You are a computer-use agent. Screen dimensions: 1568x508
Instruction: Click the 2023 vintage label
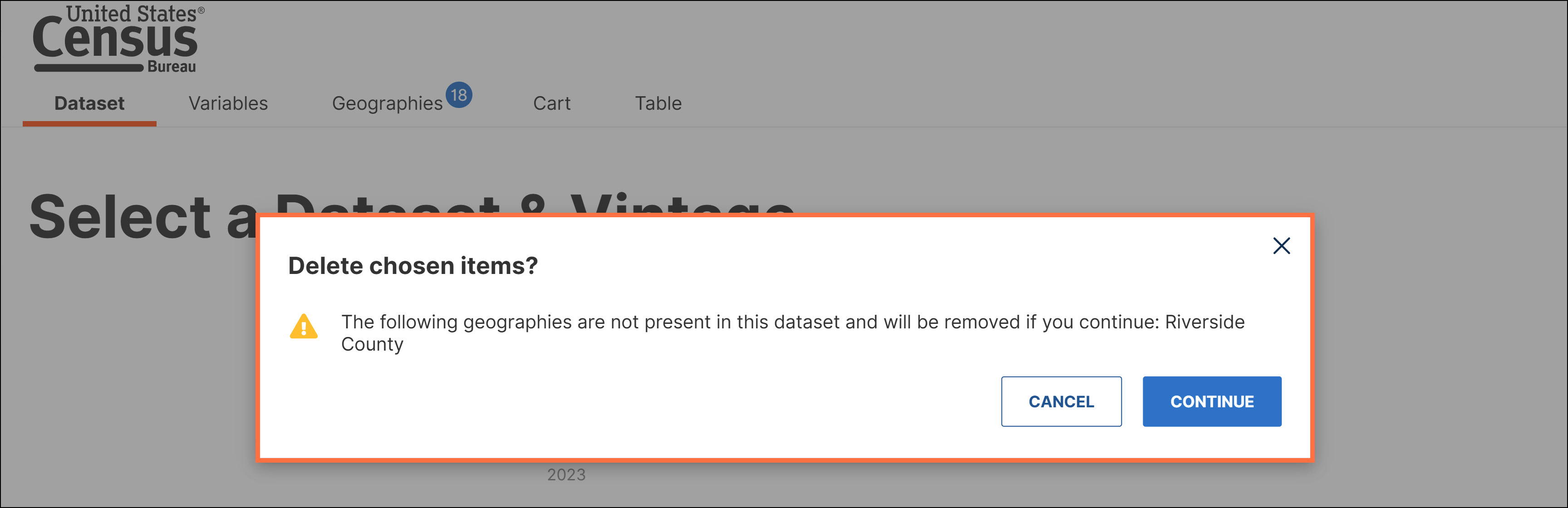point(566,474)
